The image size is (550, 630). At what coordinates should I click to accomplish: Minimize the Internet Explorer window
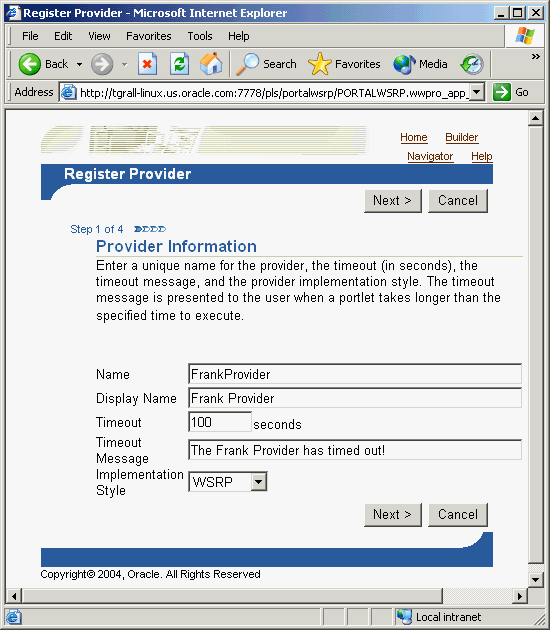pyautogui.click(x=501, y=13)
